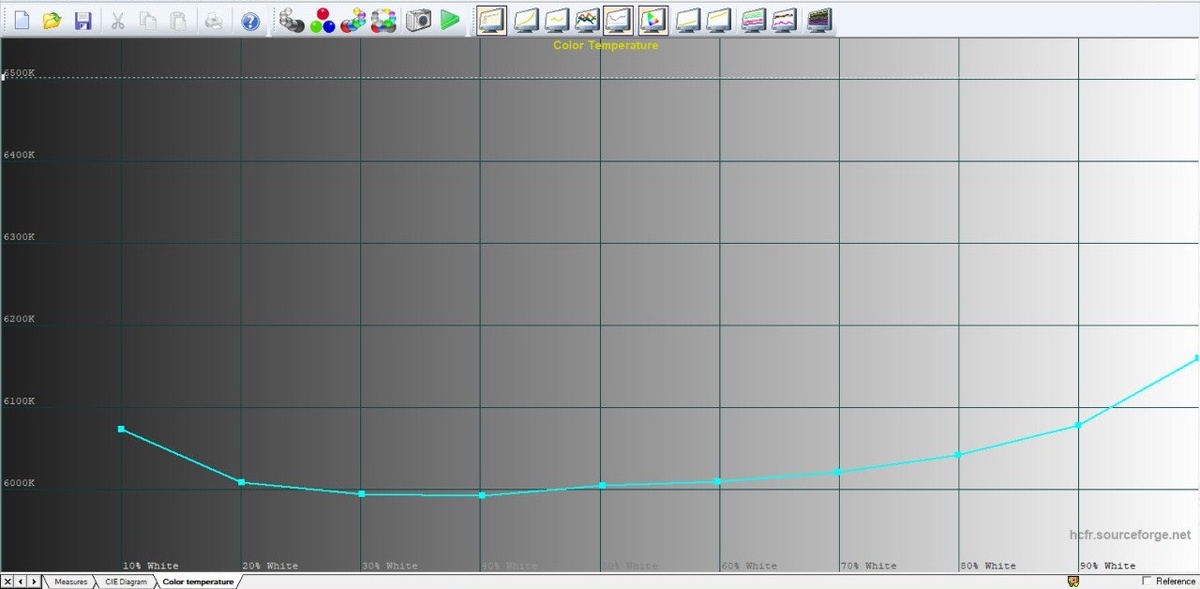Close the tab with the X button at bottom left
Viewport: 1200px width, 589px height.
pyautogui.click(x=8, y=581)
